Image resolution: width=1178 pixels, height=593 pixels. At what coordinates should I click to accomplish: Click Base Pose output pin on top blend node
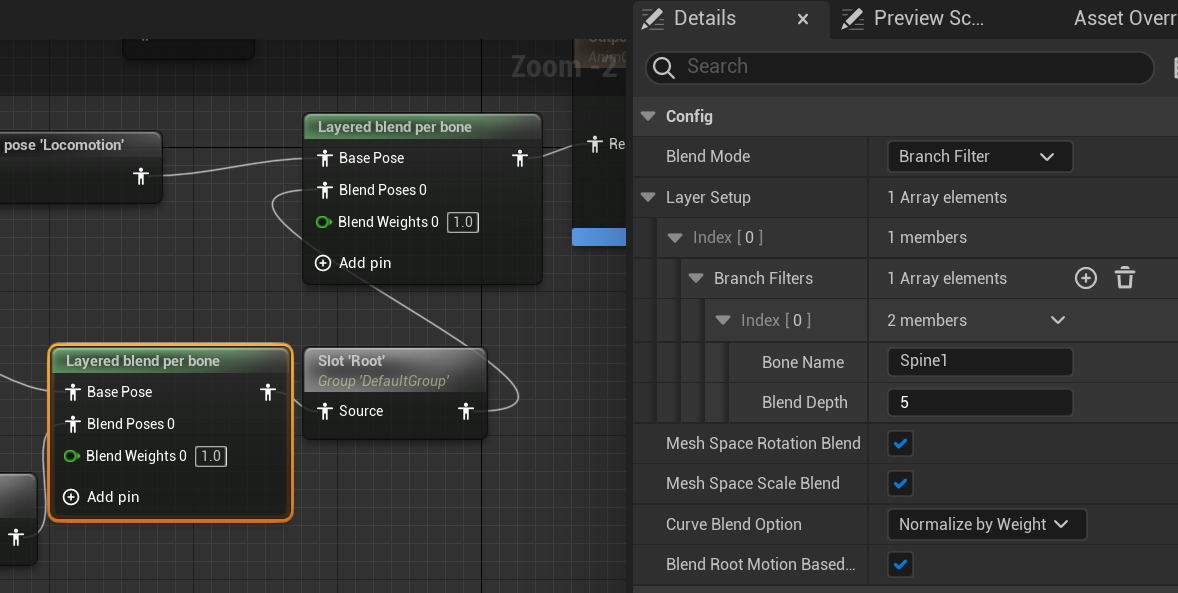tap(520, 158)
